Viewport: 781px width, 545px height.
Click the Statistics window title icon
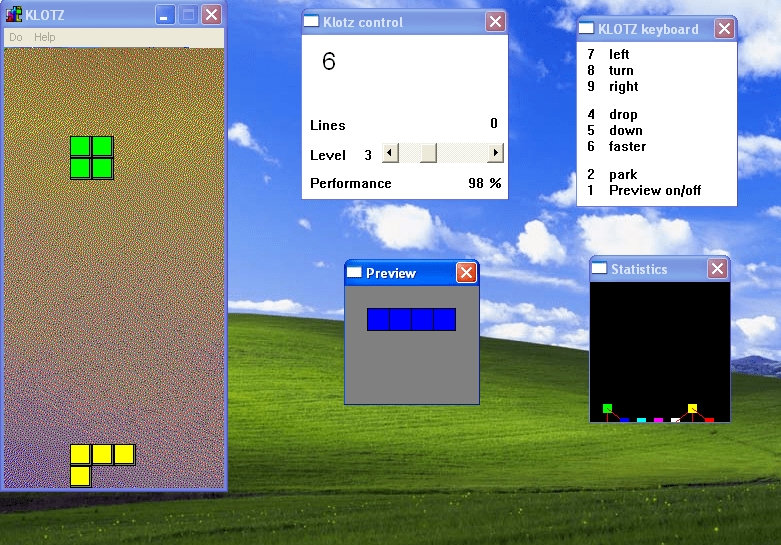point(599,269)
